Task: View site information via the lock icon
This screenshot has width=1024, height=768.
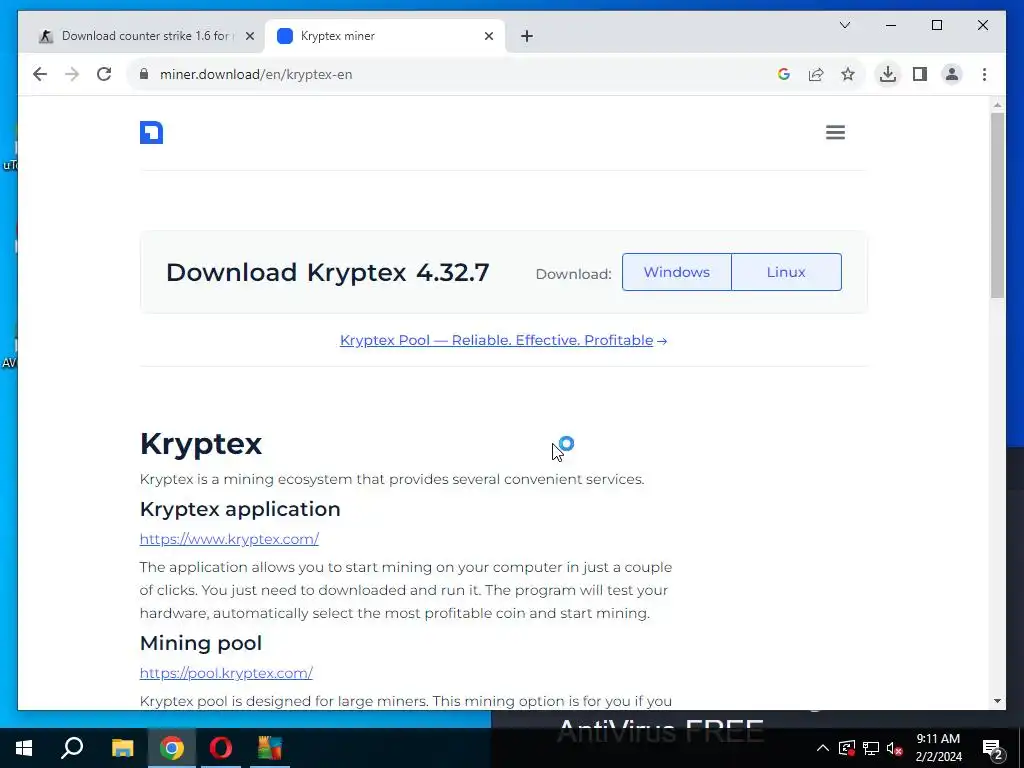Action: (x=144, y=74)
